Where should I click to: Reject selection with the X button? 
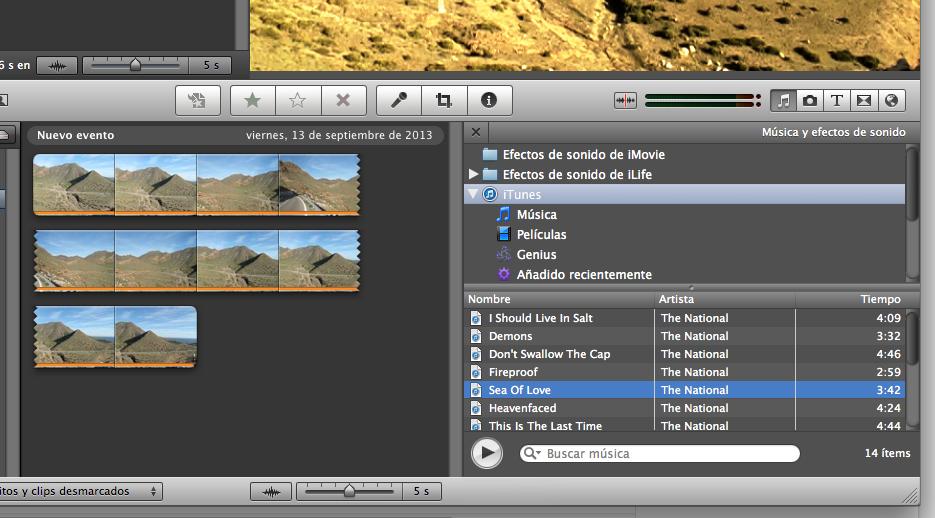[x=343, y=100]
